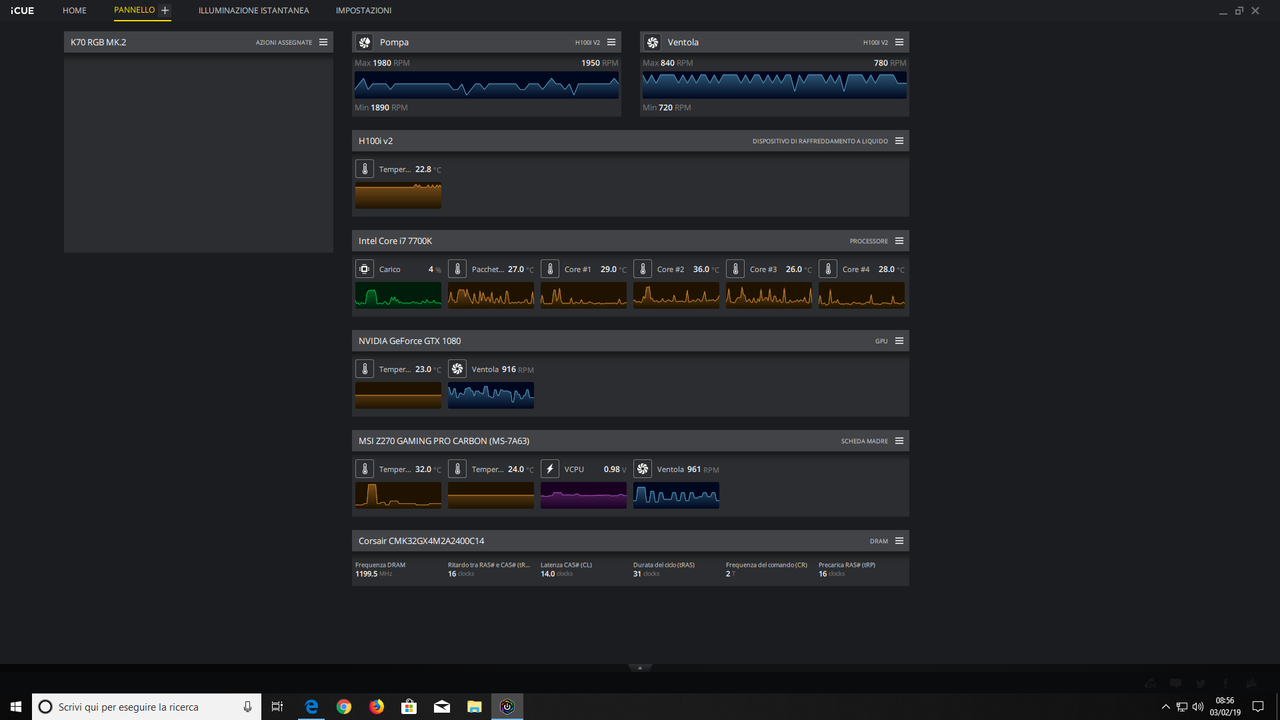Image resolution: width=1280 pixels, height=720 pixels.
Task: Select the thermometer icon for Core #2
Action: coord(642,268)
